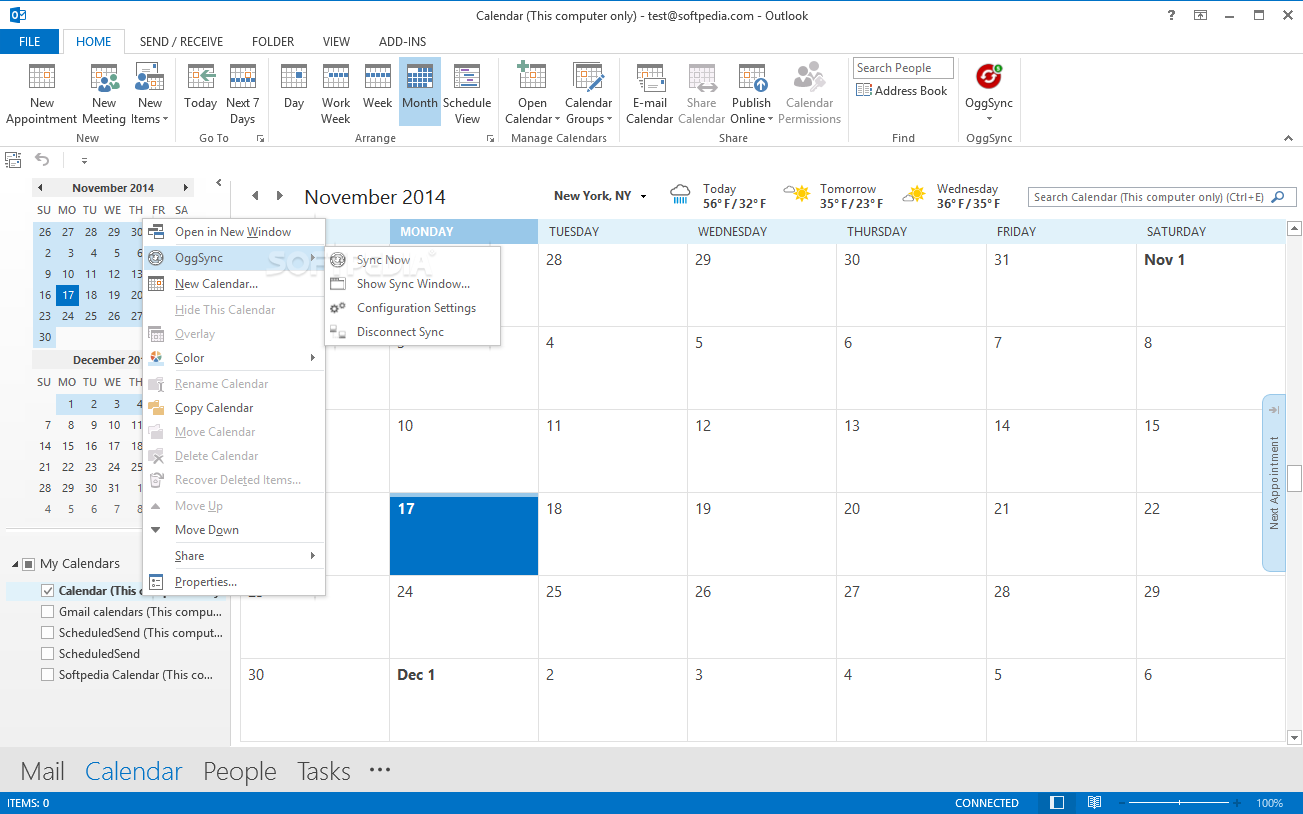This screenshot has width=1303, height=814.
Task: Open the FILE tab
Action: [30, 42]
